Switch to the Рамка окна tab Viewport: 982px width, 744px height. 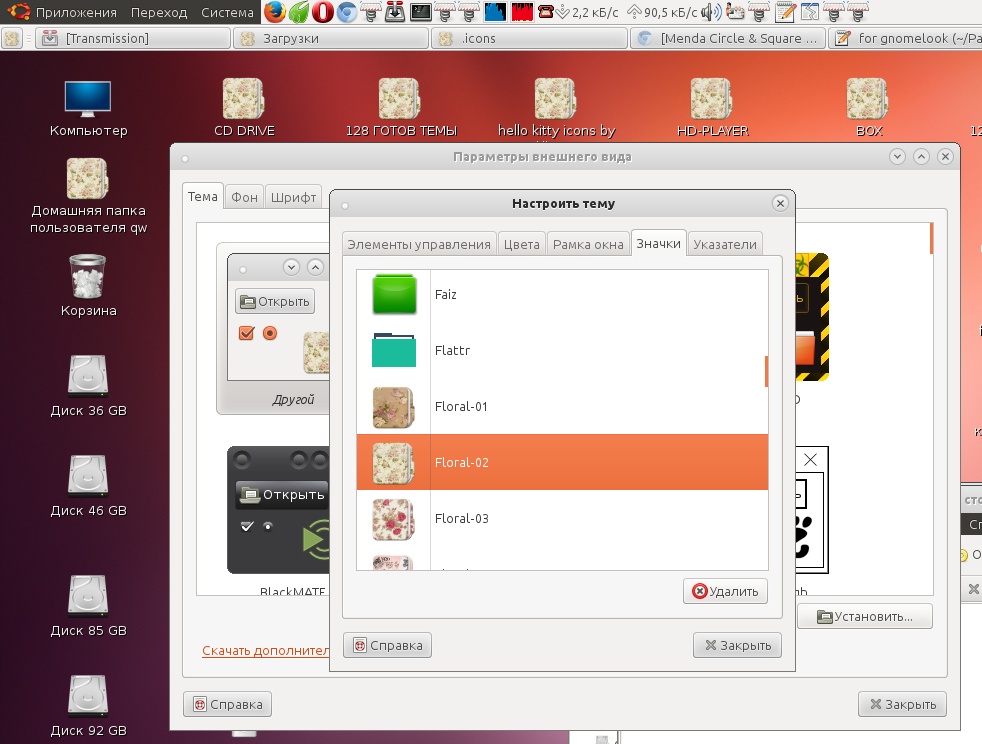(x=588, y=244)
